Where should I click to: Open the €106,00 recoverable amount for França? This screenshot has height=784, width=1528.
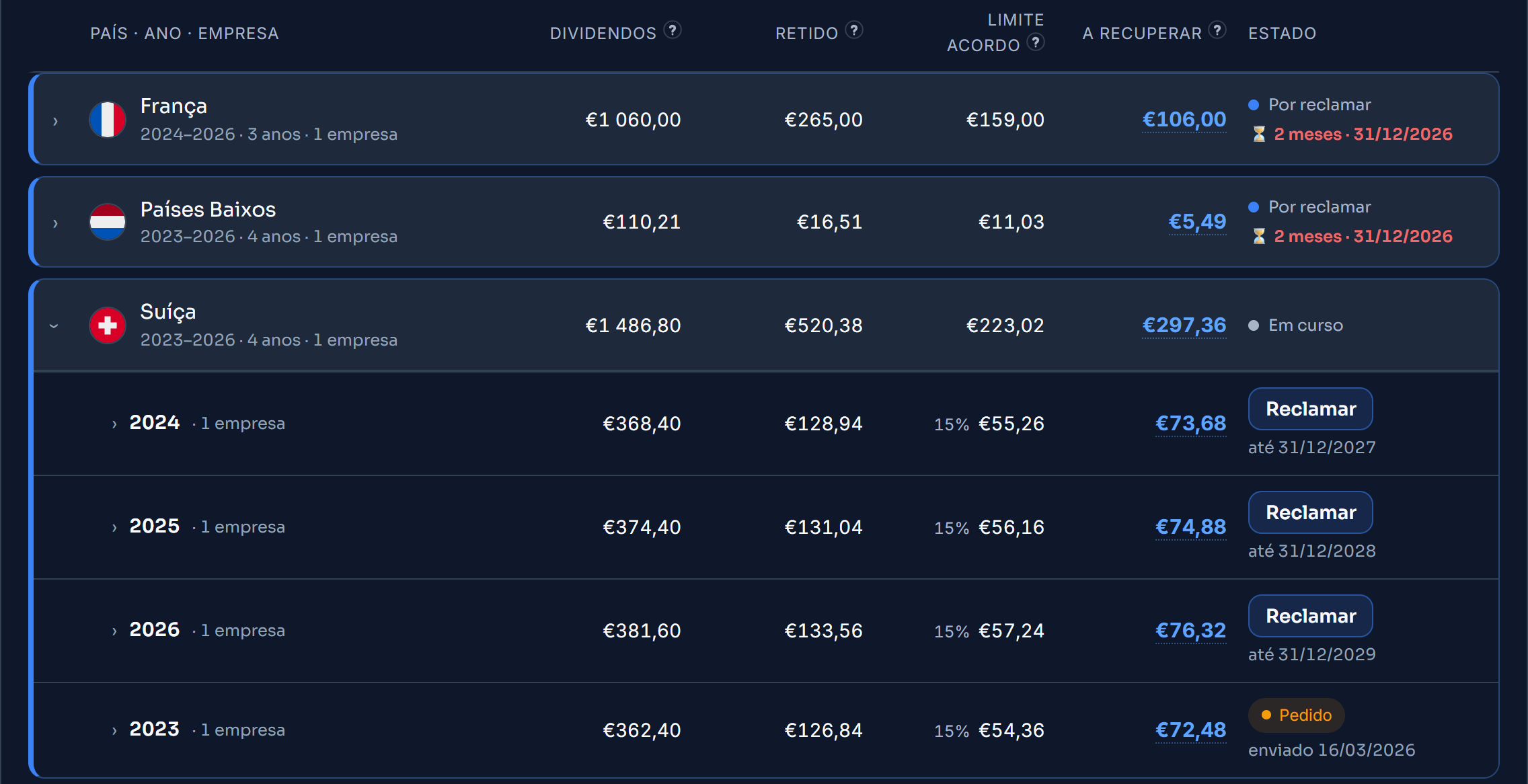pyautogui.click(x=1184, y=120)
